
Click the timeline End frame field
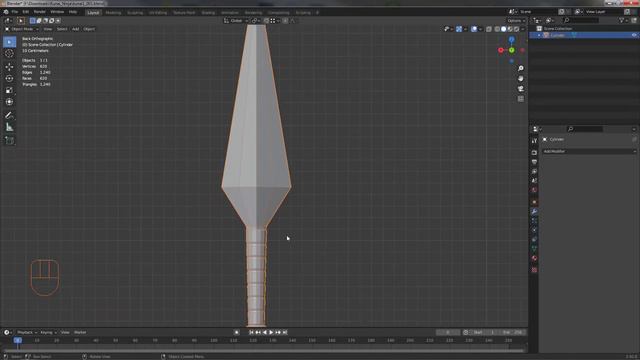point(513,332)
